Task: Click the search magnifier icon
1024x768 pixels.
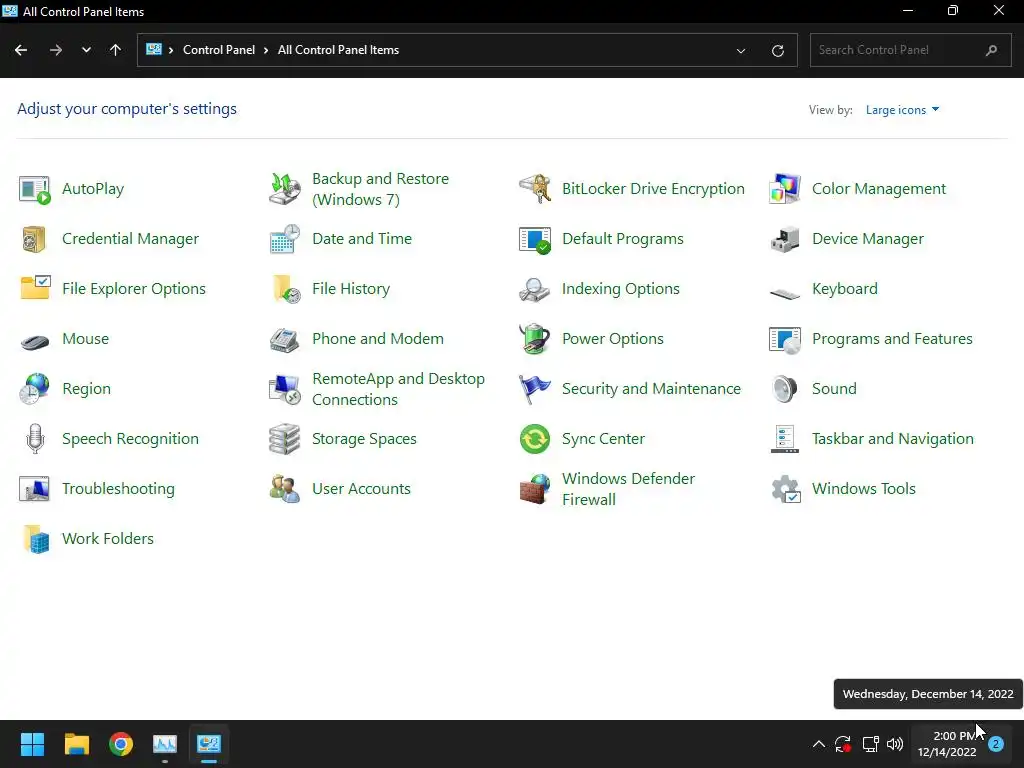Action: tap(991, 50)
